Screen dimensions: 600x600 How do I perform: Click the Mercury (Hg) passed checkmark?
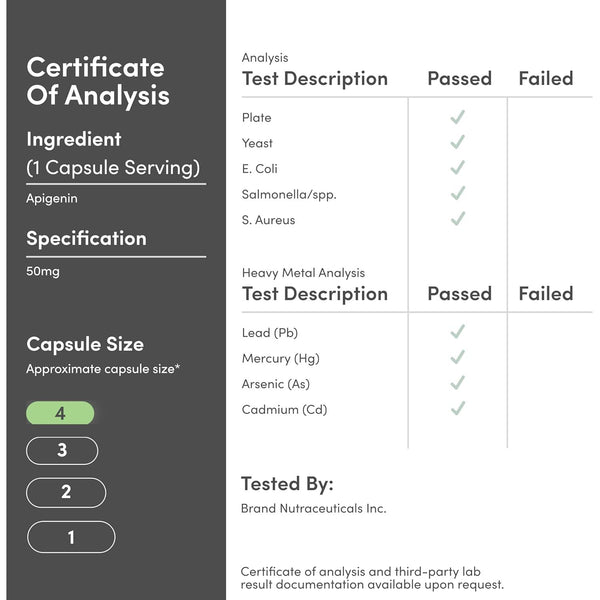457,357
